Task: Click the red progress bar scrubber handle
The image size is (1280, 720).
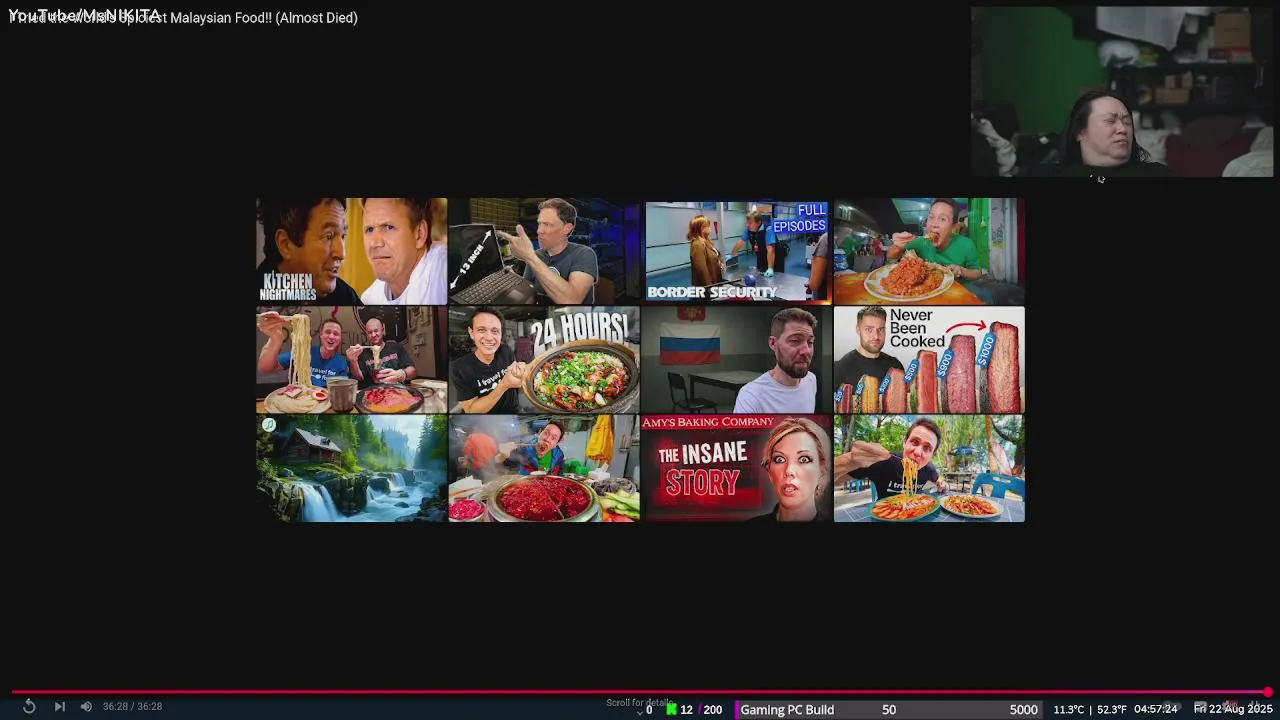Action: pos(1268,692)
